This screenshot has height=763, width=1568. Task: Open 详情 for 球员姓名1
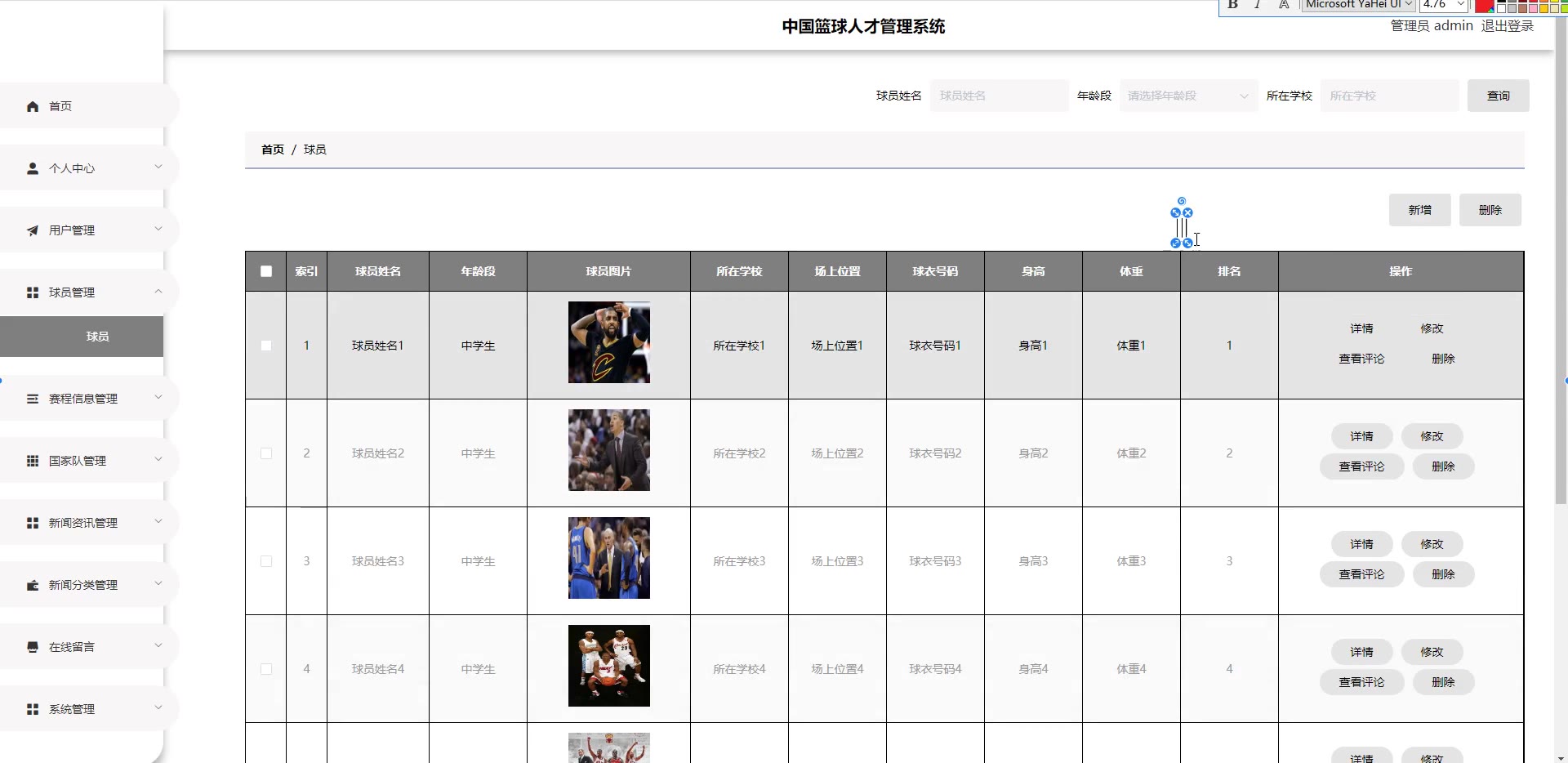(x=1361, y=328)
